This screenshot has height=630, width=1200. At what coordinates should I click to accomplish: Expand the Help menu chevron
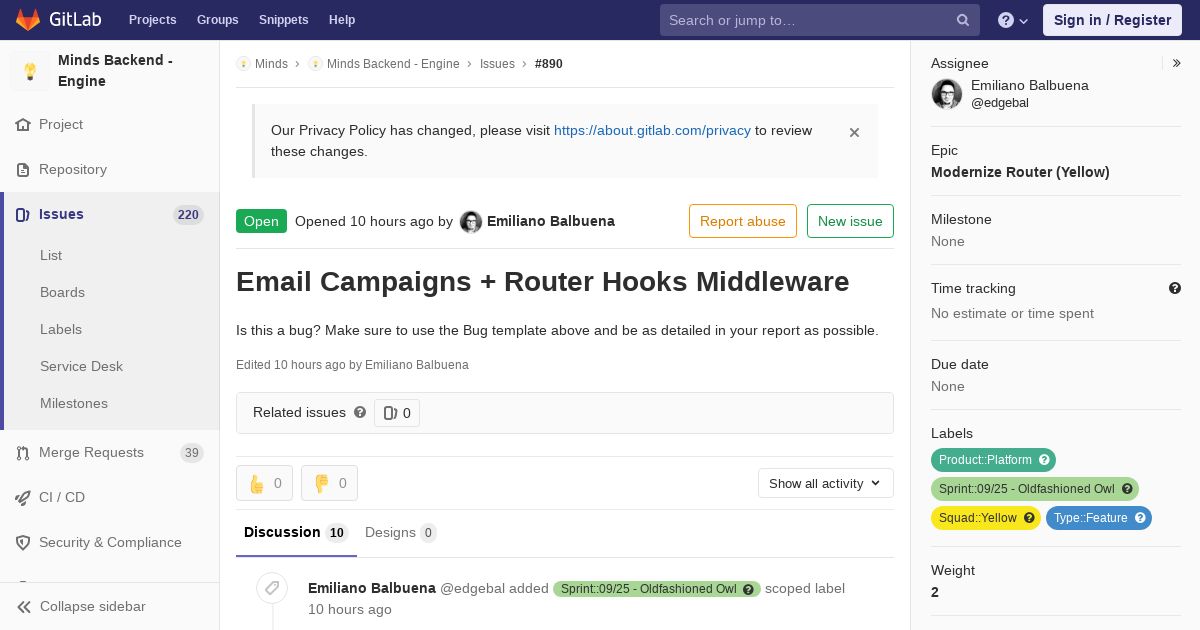coord(1023,21)
